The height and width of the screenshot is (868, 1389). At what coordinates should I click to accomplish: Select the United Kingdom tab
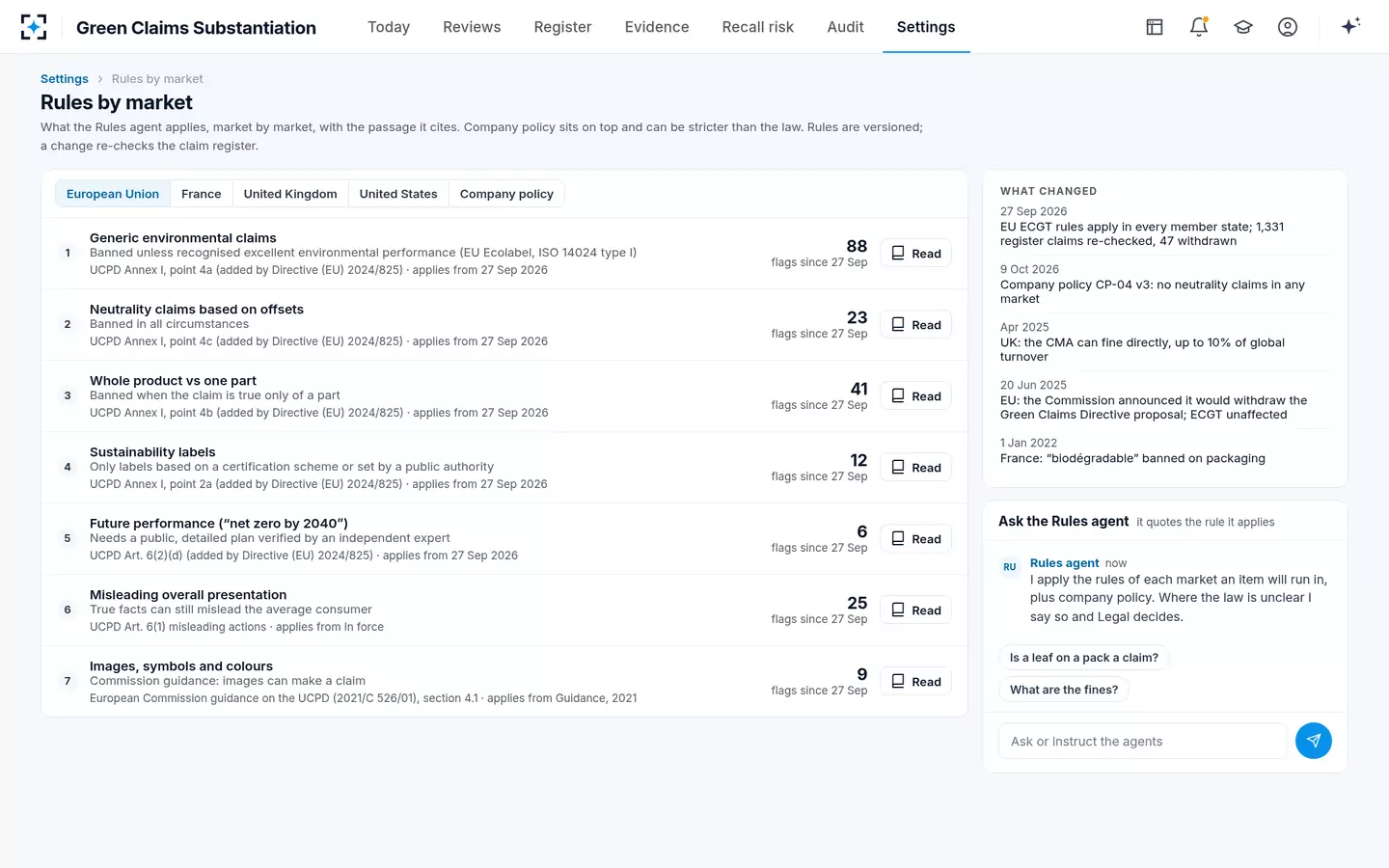point(290,194)
